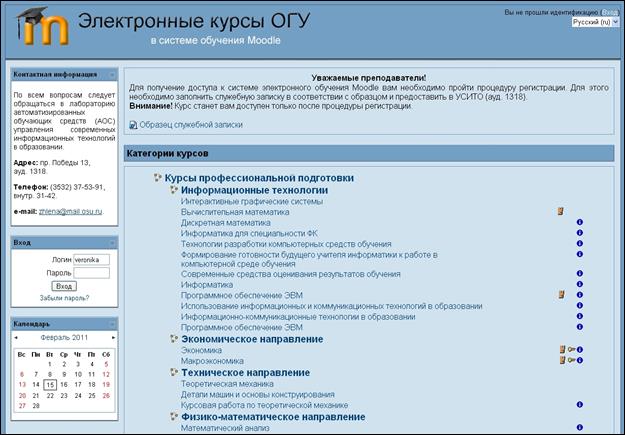The width and height of the screenshot is (625, 435).
Task: Open Вычислительная математика course
Action: [235, 212]
